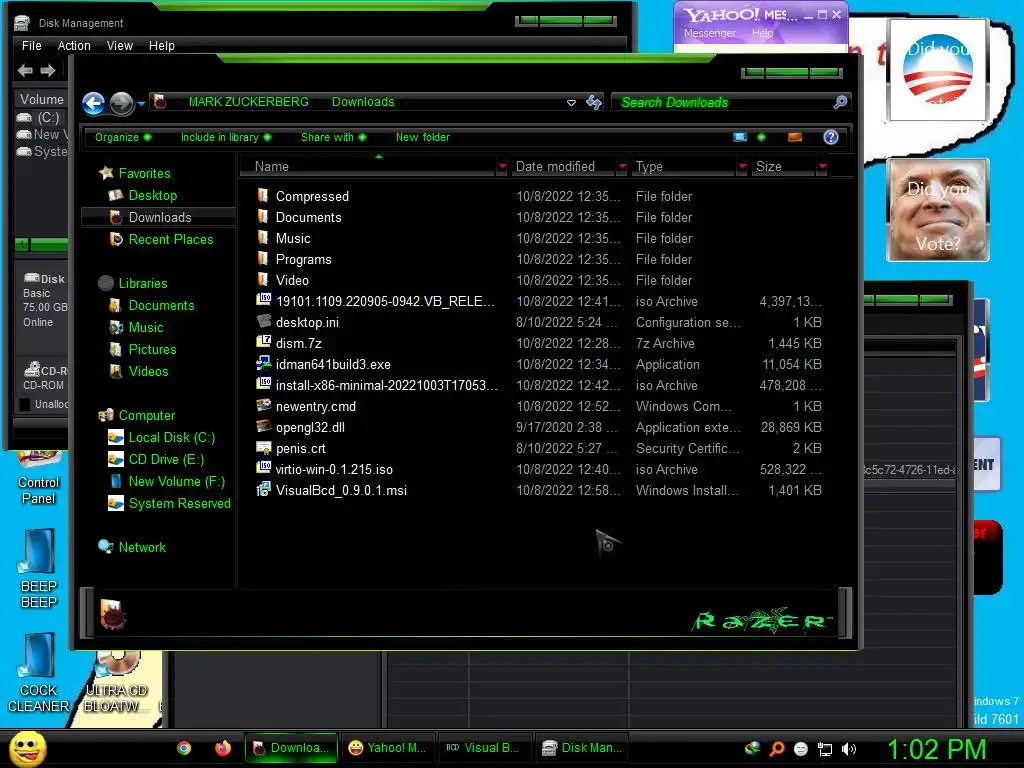1024x768 pixels.
Task: Click the search magnifier icon
Action: pyautogui.click(x=840, y=103)
